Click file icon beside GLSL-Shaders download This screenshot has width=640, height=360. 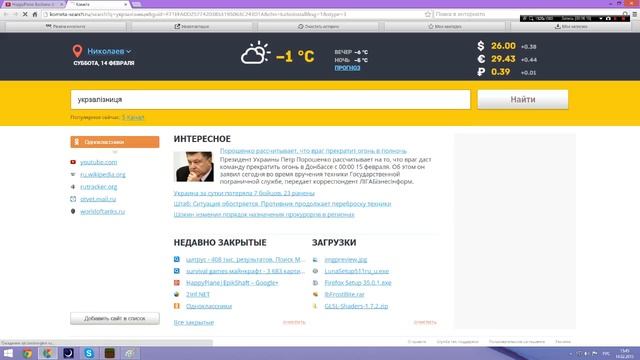(x=315, y=306)
